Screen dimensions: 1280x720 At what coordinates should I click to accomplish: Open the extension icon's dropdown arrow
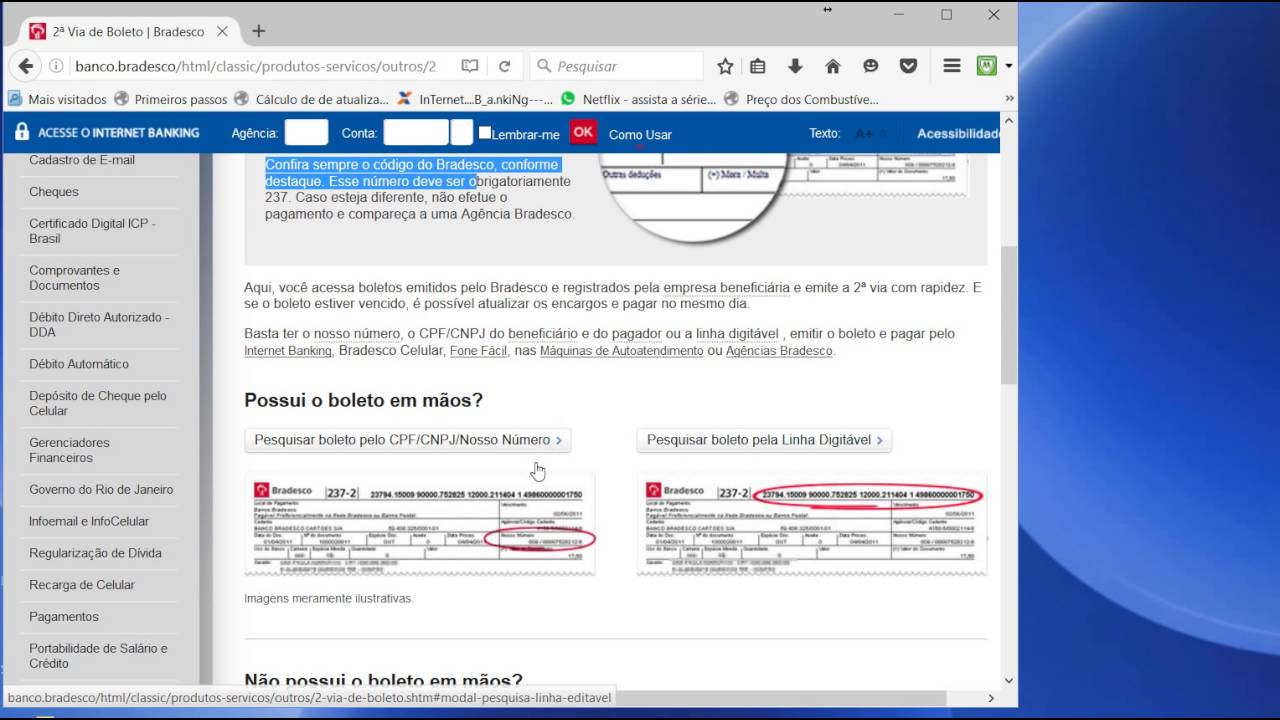(1008, 66)
